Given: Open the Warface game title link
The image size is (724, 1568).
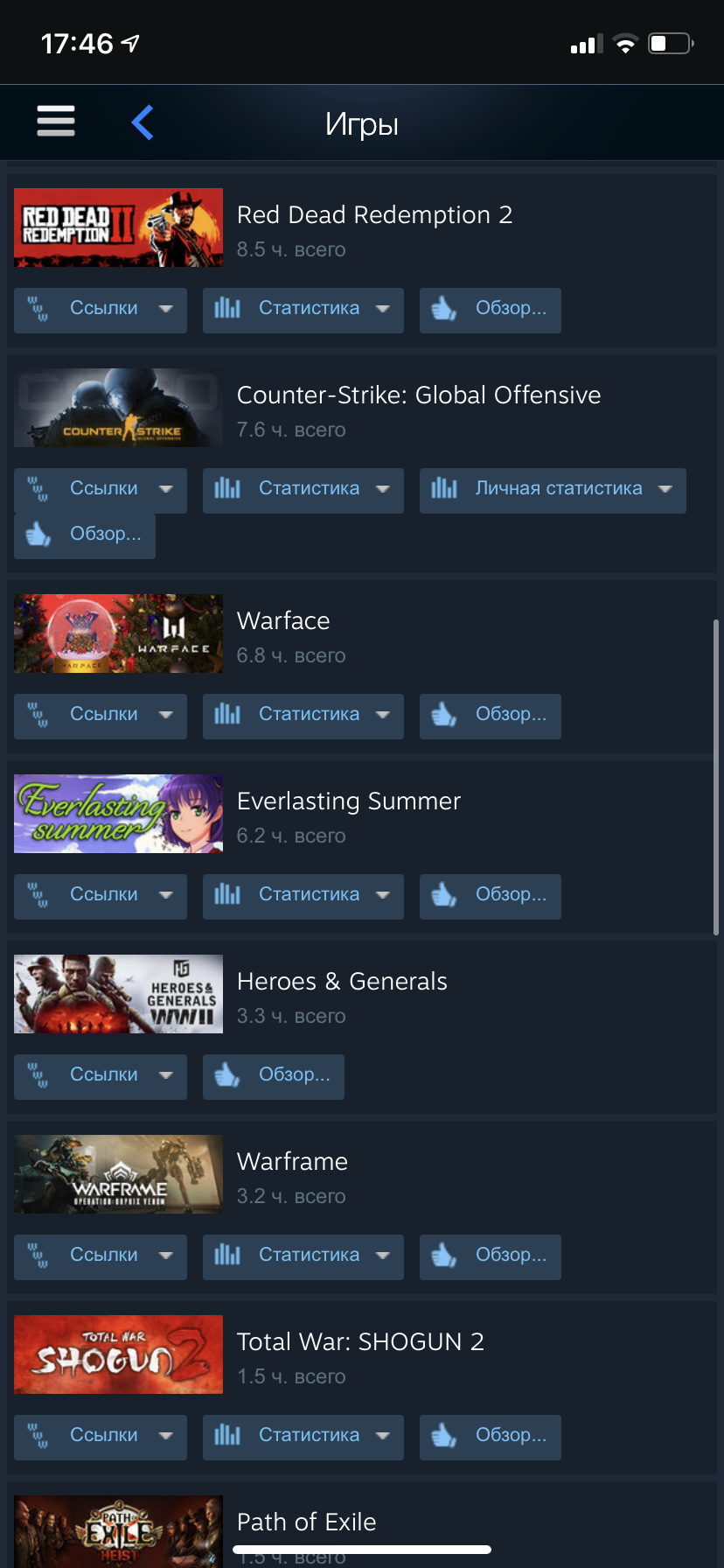Looking at the screenshot, I should tap(283, 620).
